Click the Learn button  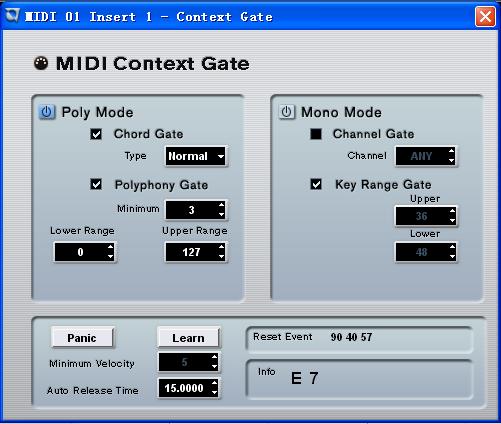(x=188, y=338)
